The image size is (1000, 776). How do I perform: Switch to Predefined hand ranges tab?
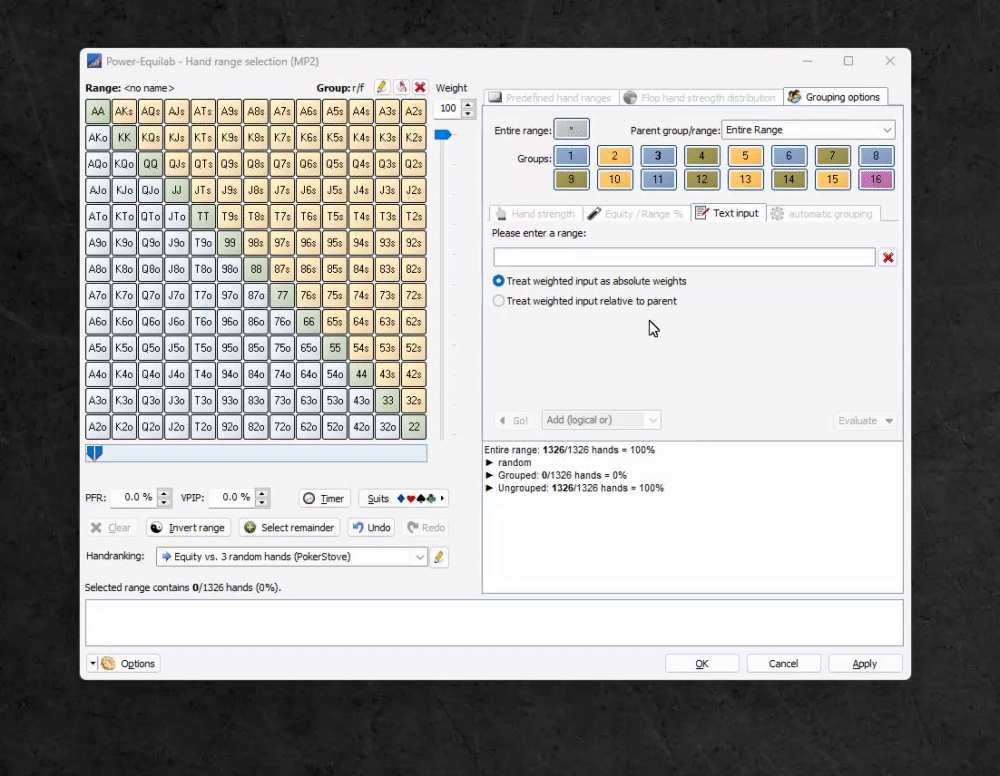click(550, 98)
